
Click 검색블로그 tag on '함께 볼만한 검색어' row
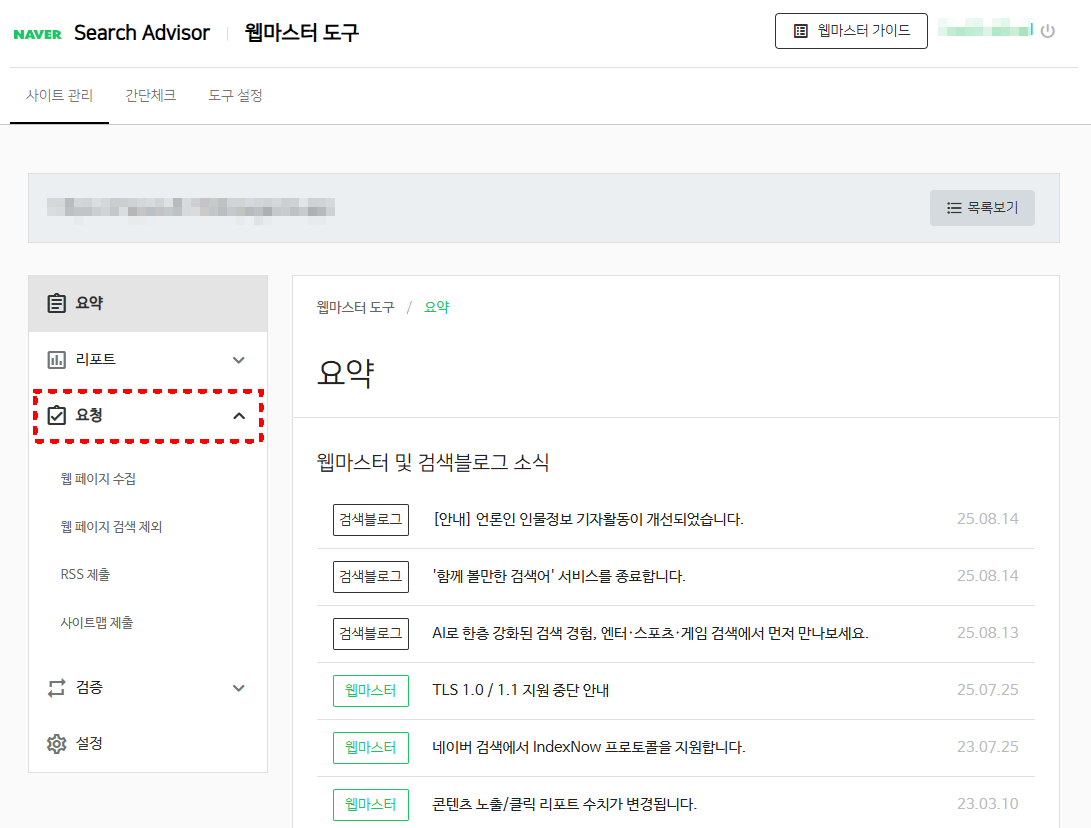[371, 577]
